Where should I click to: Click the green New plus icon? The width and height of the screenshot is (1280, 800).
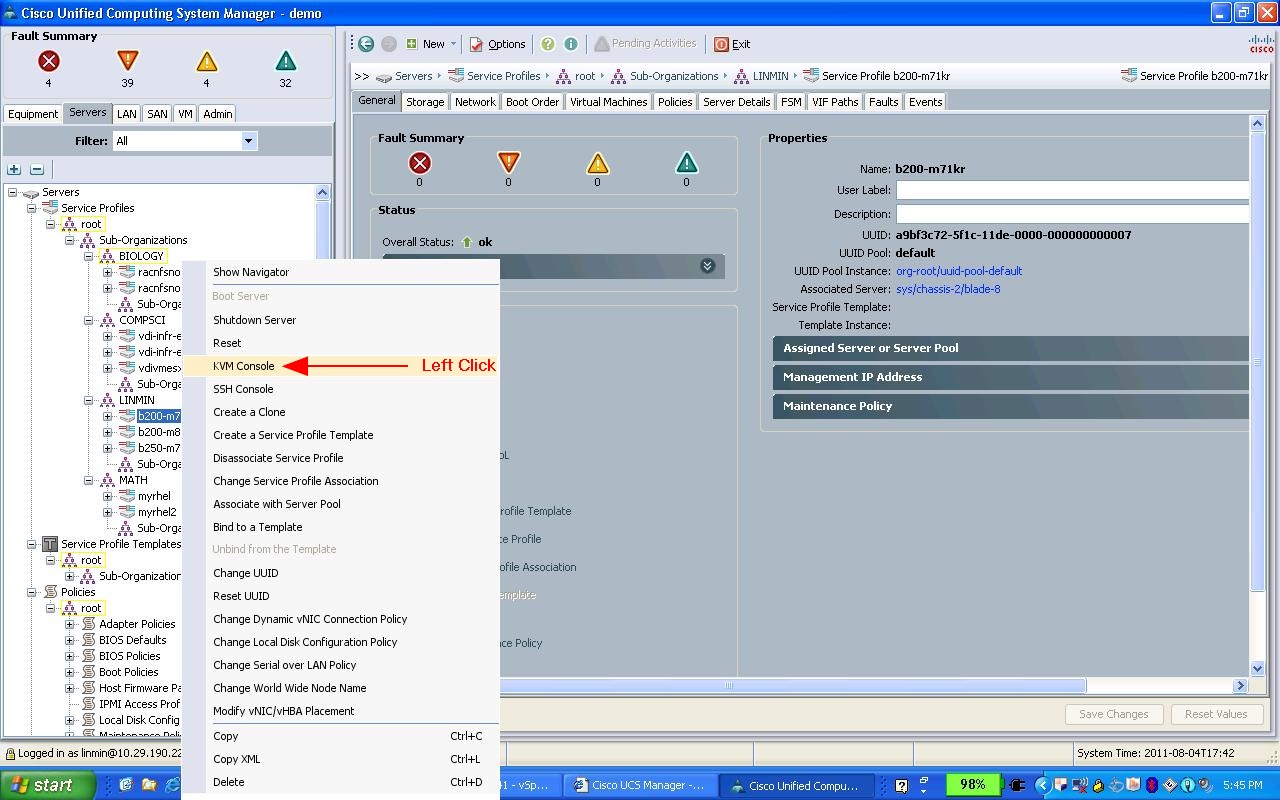411,44
